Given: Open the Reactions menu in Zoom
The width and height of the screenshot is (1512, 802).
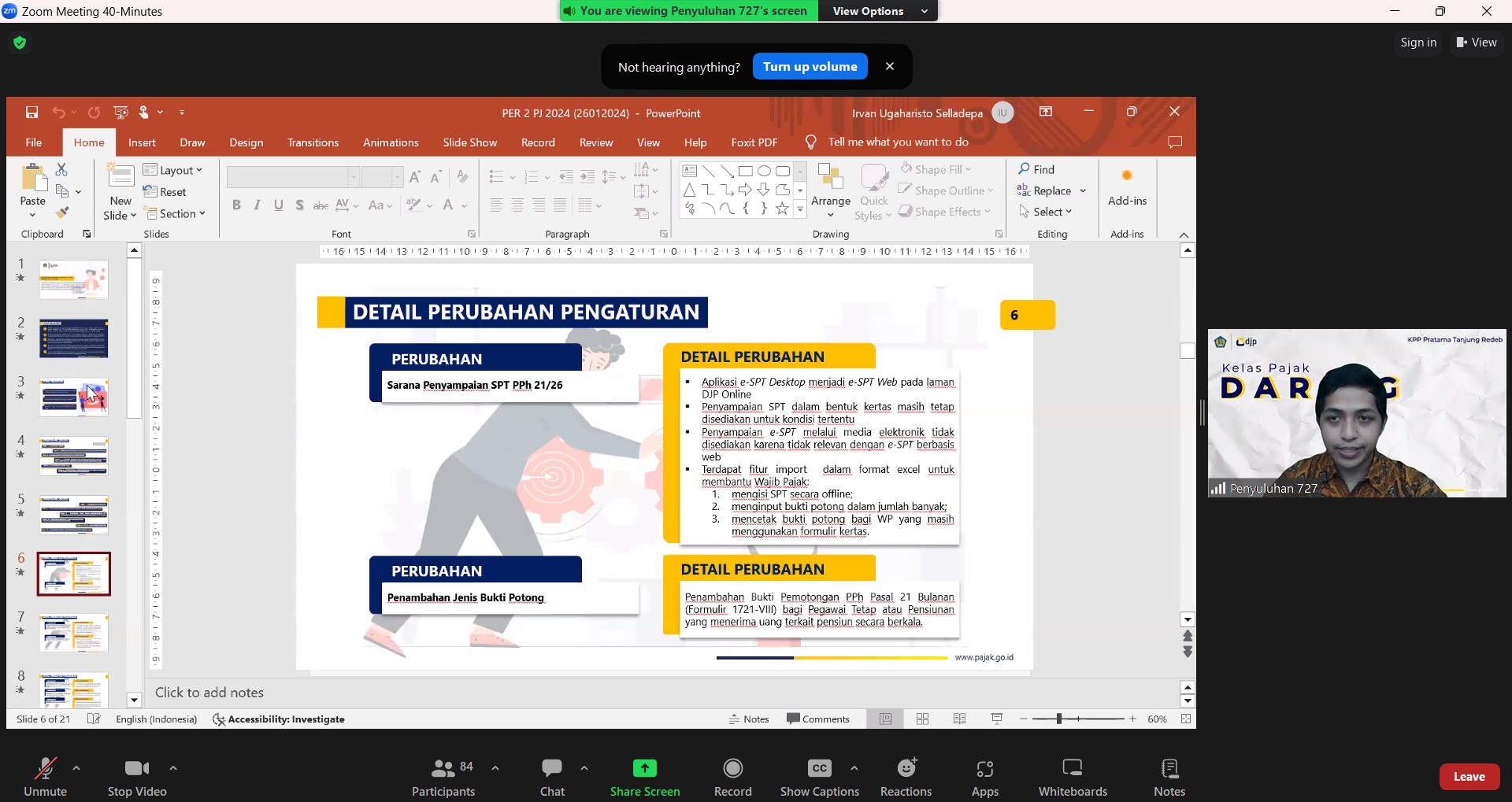Looking at the screenshot, I should [x=906, y=776].
